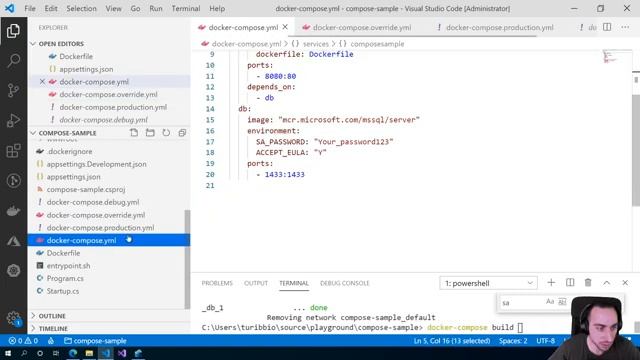This screenshot has height=360, width=640.
Task: Refresh the explorer file tree
Action: click(166, 133)
